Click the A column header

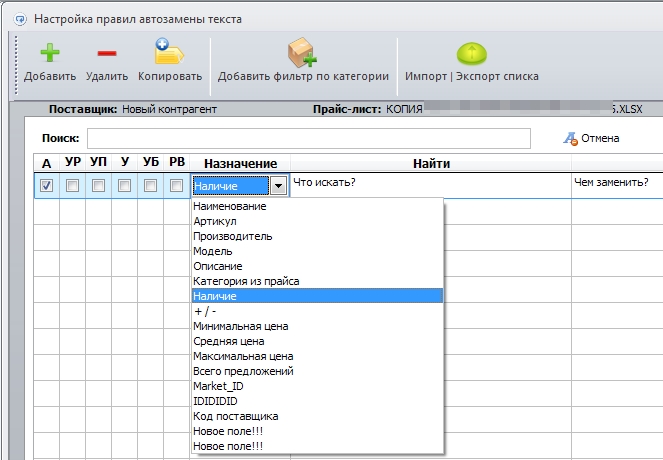[47, 163]
